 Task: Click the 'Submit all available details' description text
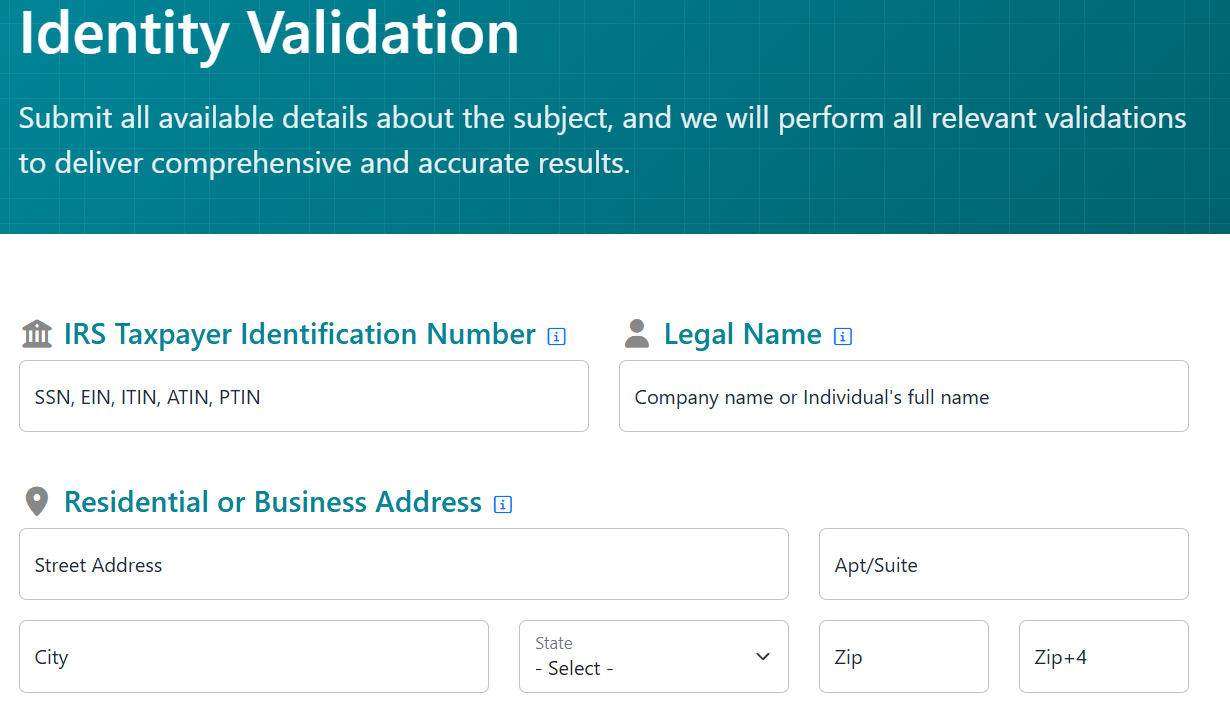click(x=602, y=140)
